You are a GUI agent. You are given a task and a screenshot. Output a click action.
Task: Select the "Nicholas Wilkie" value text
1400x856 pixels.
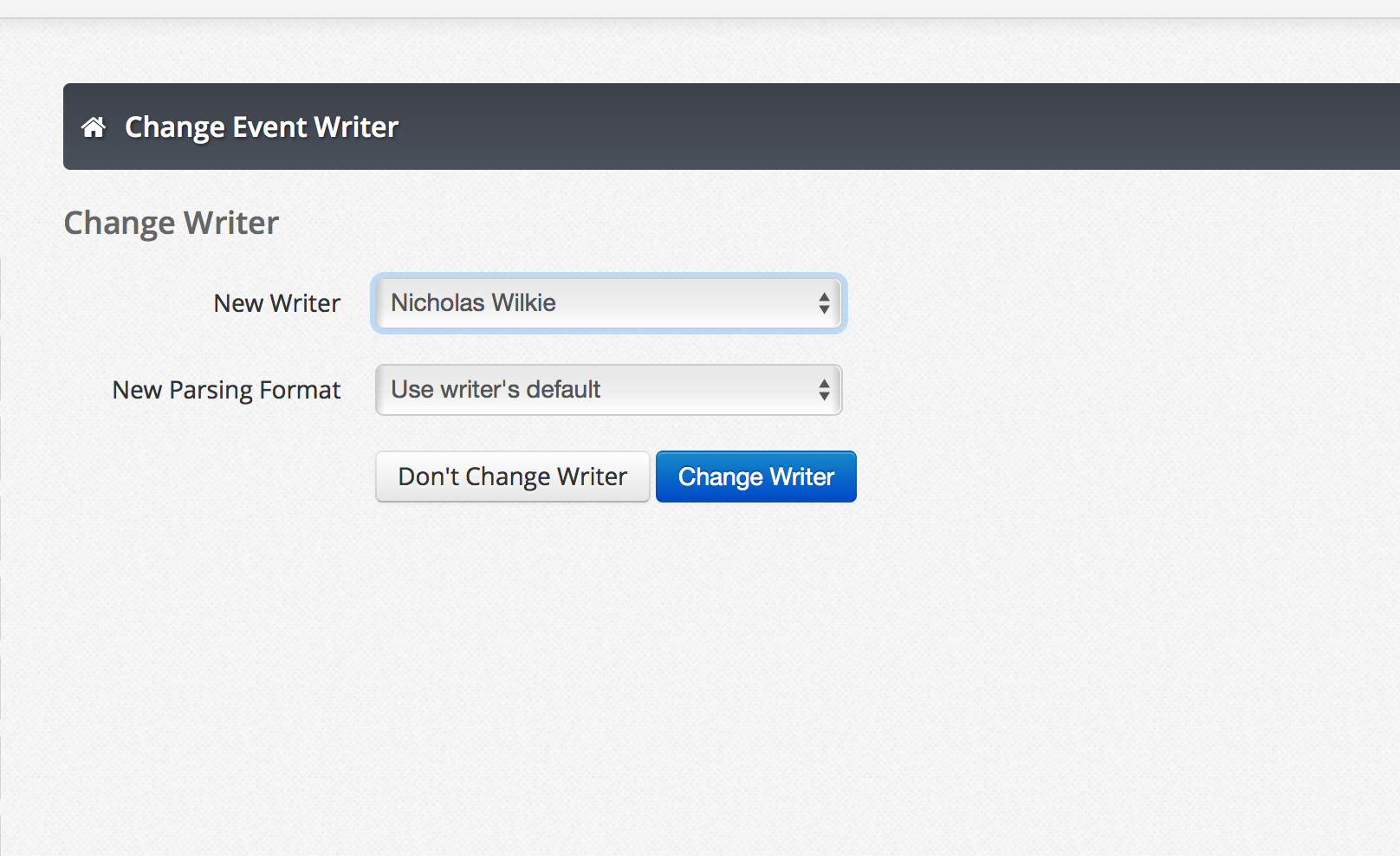pos(473,303)
